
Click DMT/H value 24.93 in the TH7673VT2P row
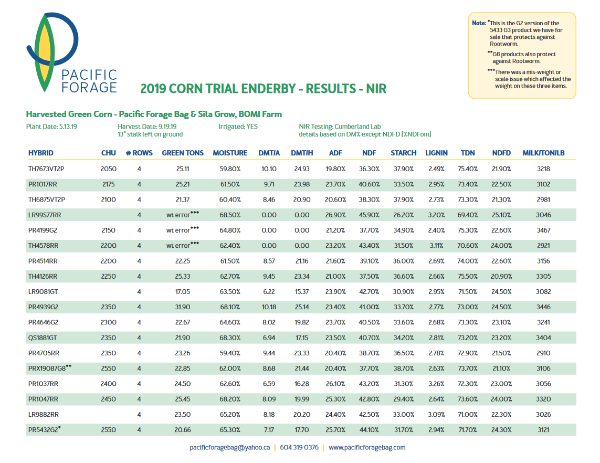[x=302, y=169]
